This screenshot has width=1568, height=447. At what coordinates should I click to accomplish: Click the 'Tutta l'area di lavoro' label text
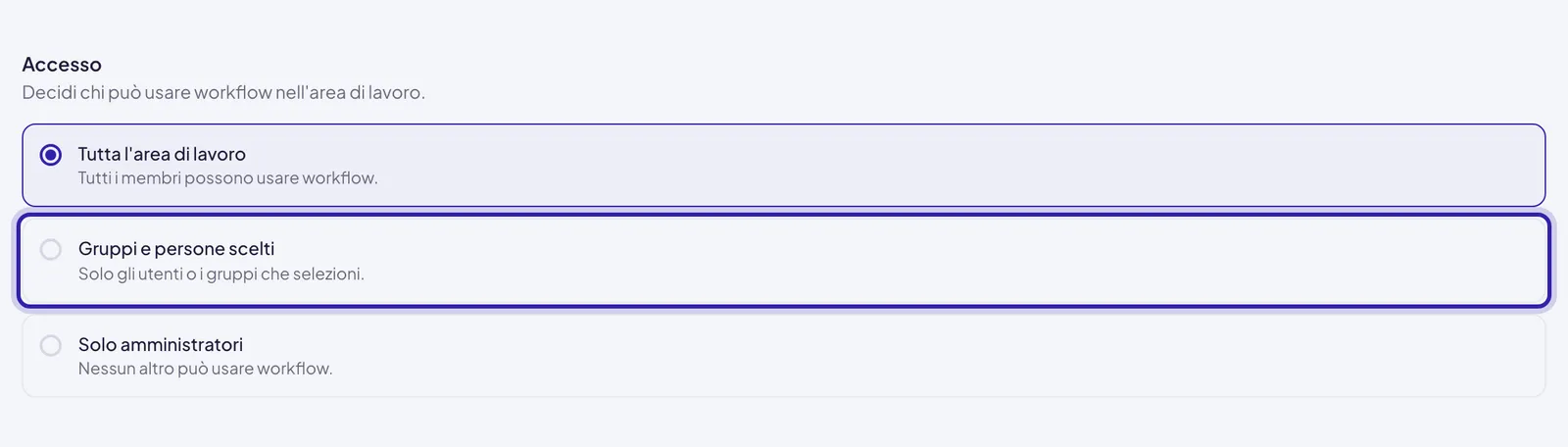coord(162,154)
